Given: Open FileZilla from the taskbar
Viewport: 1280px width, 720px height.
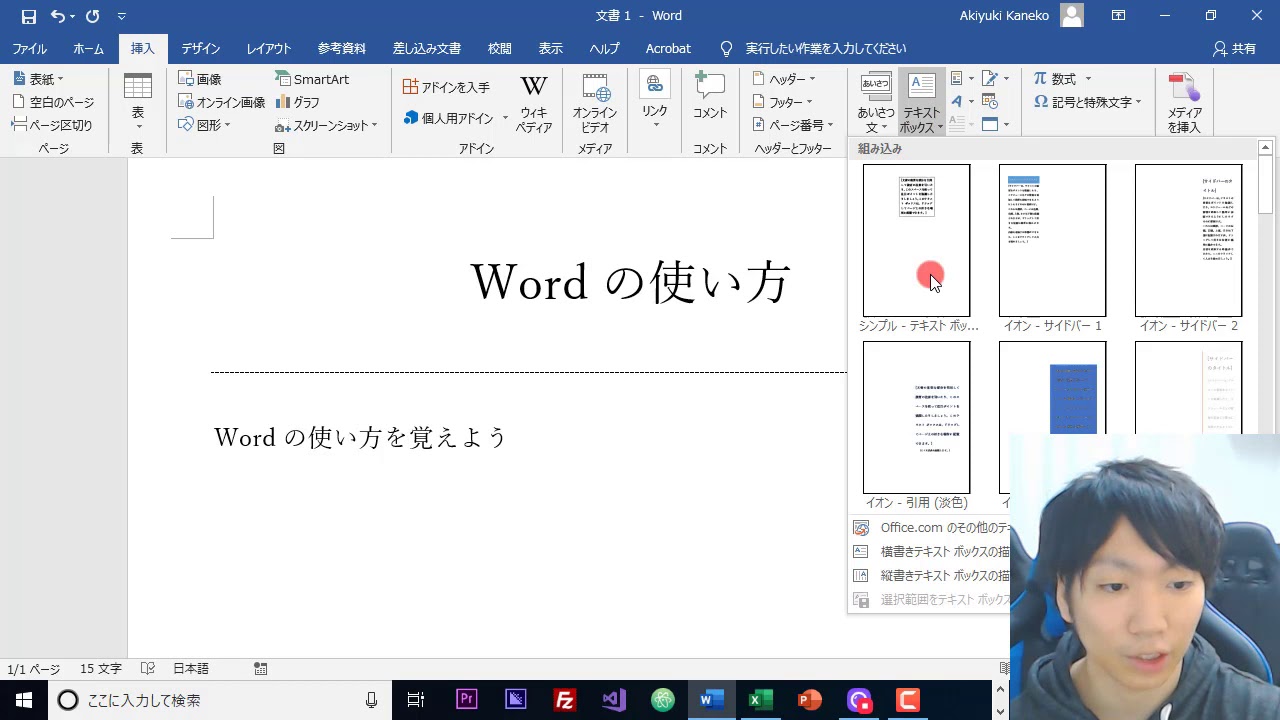Looking at the screenshot, I should coord(565,700).
